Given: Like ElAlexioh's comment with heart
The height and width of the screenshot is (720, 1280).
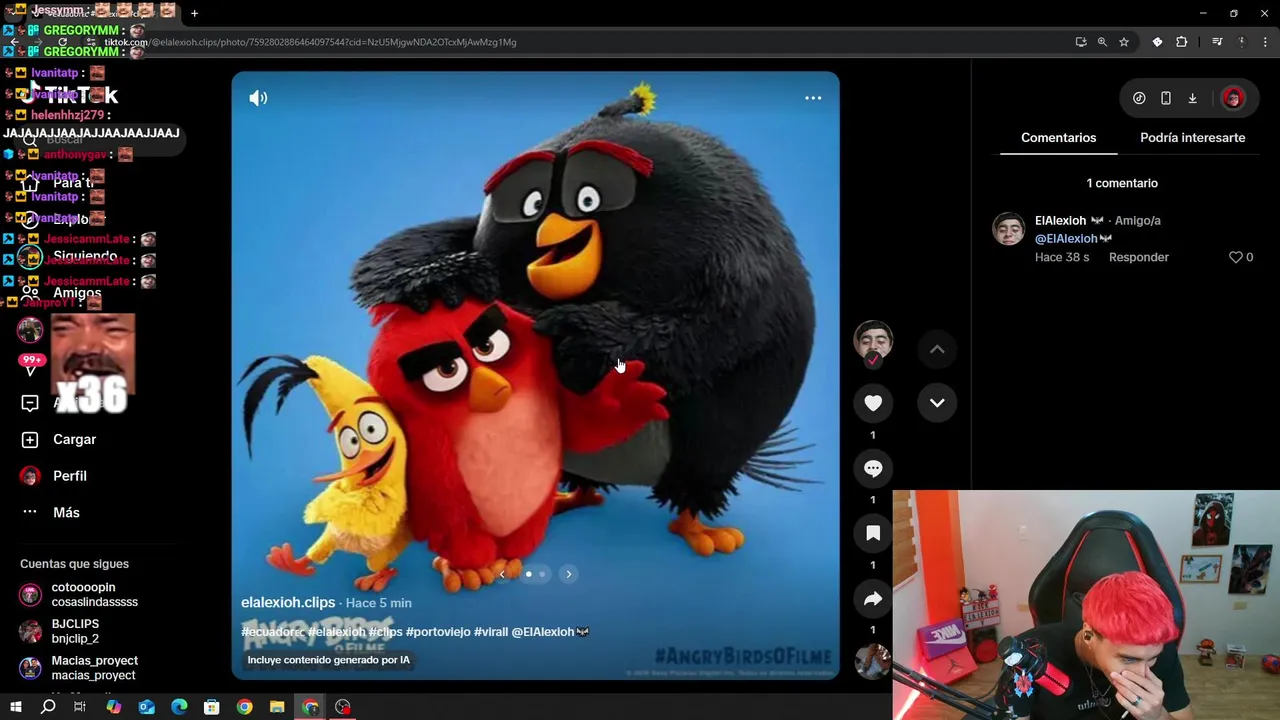Looking at the screenshot, I should point(1235,257).
